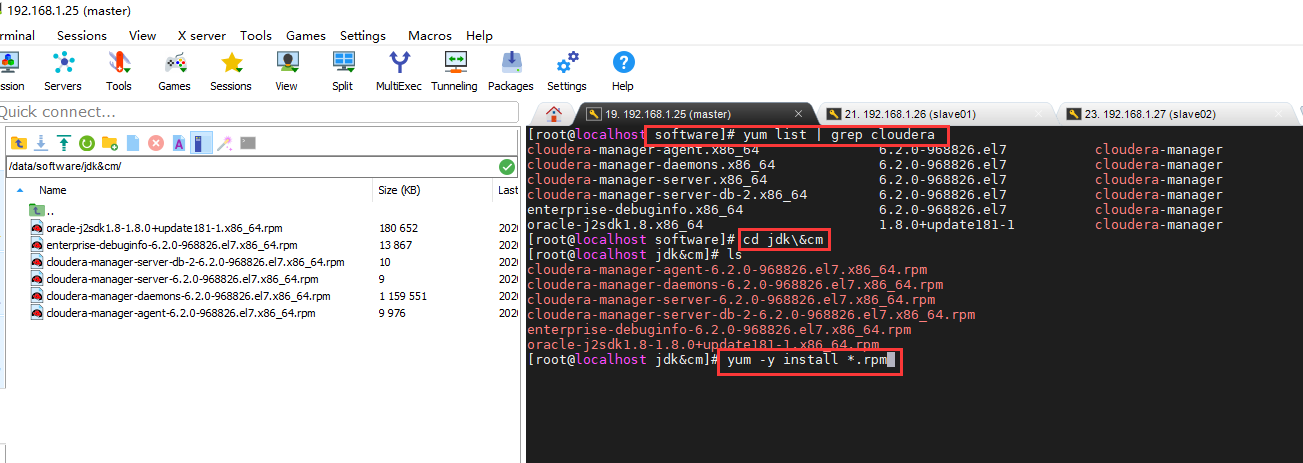Click the terminal cursor after yum install command
1303x463 pixels.
[x=893, y=360]
